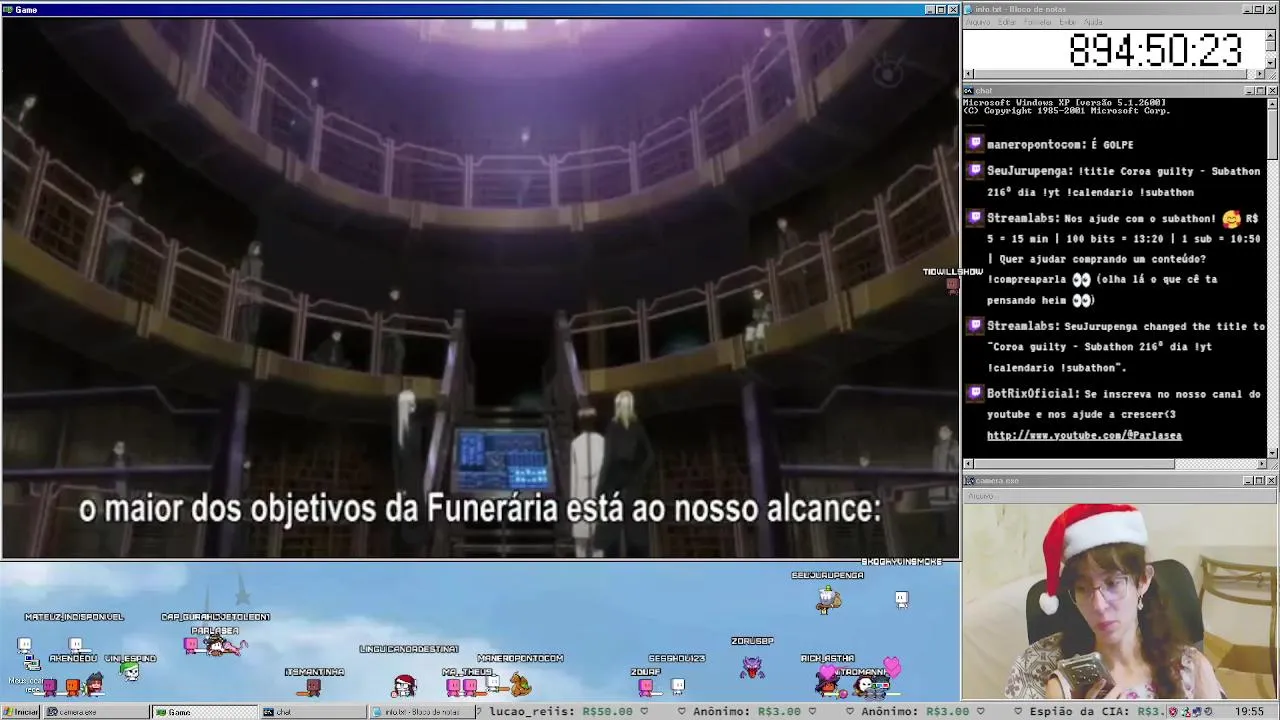Click Twitch badge beside BotRixOficial message
Viewport: 1280px width, 720px height.
click(x=976, y=394)
